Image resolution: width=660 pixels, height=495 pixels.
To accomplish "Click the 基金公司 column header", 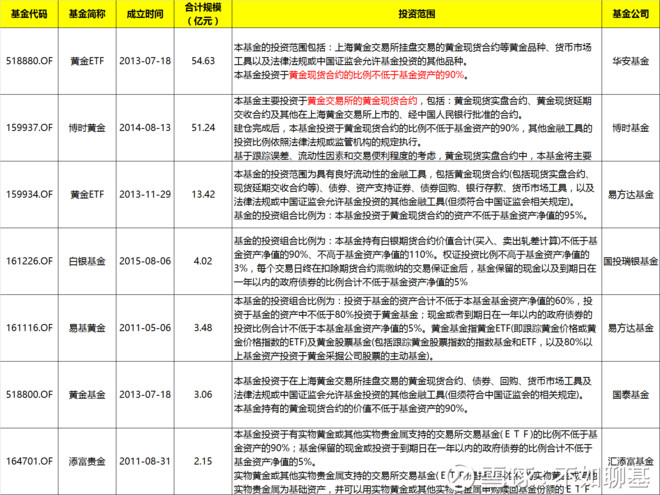I will (x=631, y=14).
